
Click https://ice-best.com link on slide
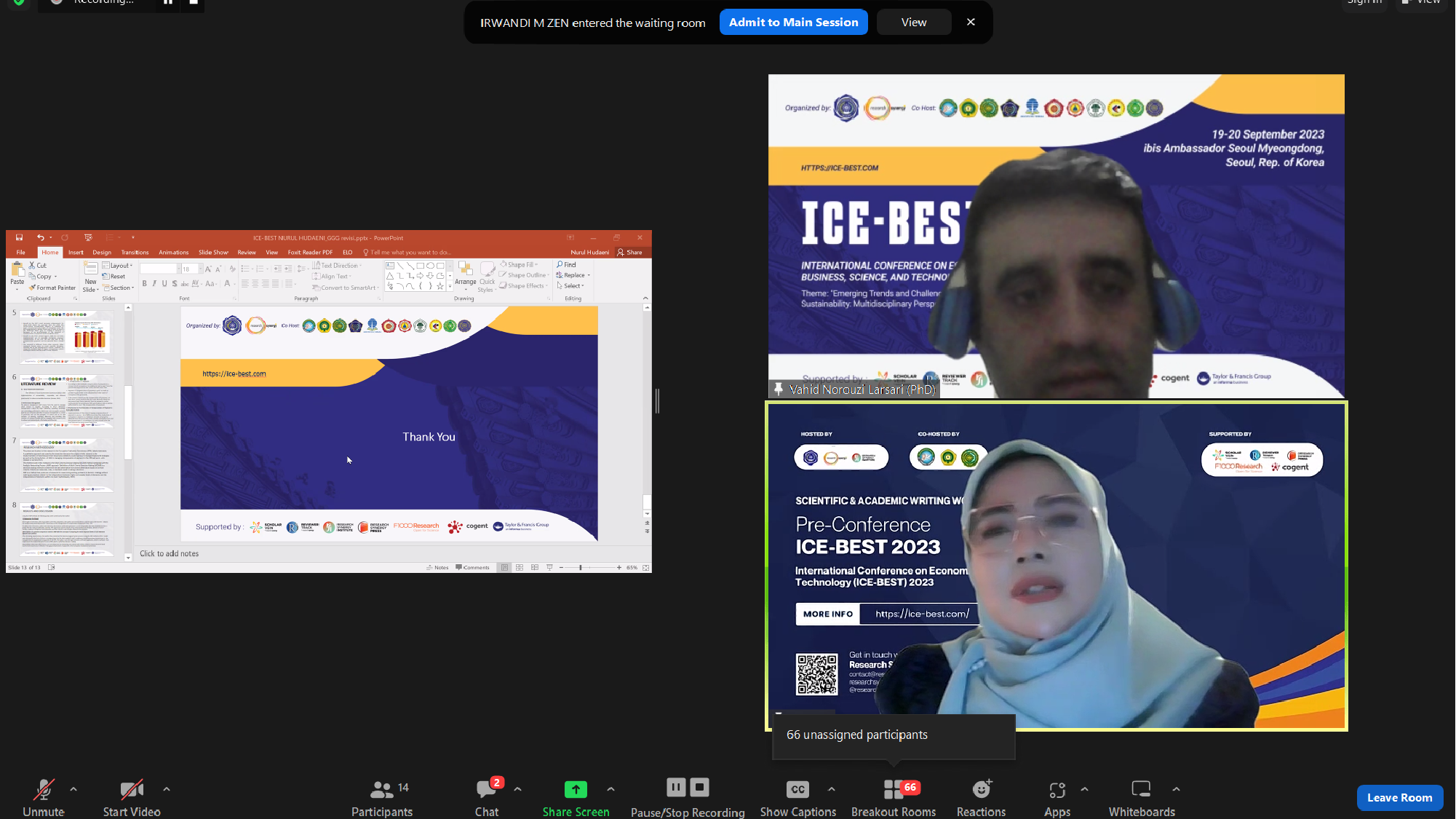tap(234, 374)
